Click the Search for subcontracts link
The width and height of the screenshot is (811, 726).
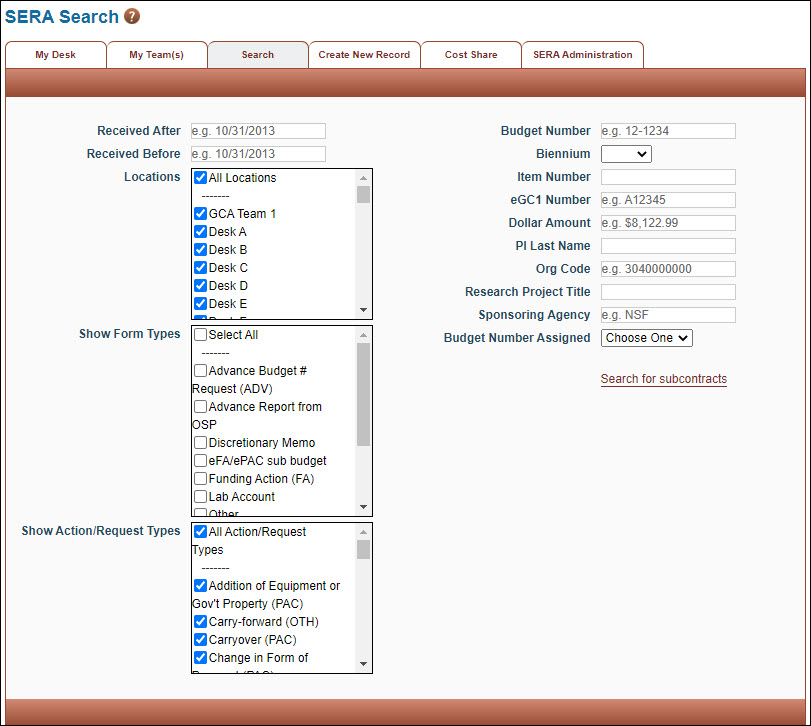(x=663, y=379)
